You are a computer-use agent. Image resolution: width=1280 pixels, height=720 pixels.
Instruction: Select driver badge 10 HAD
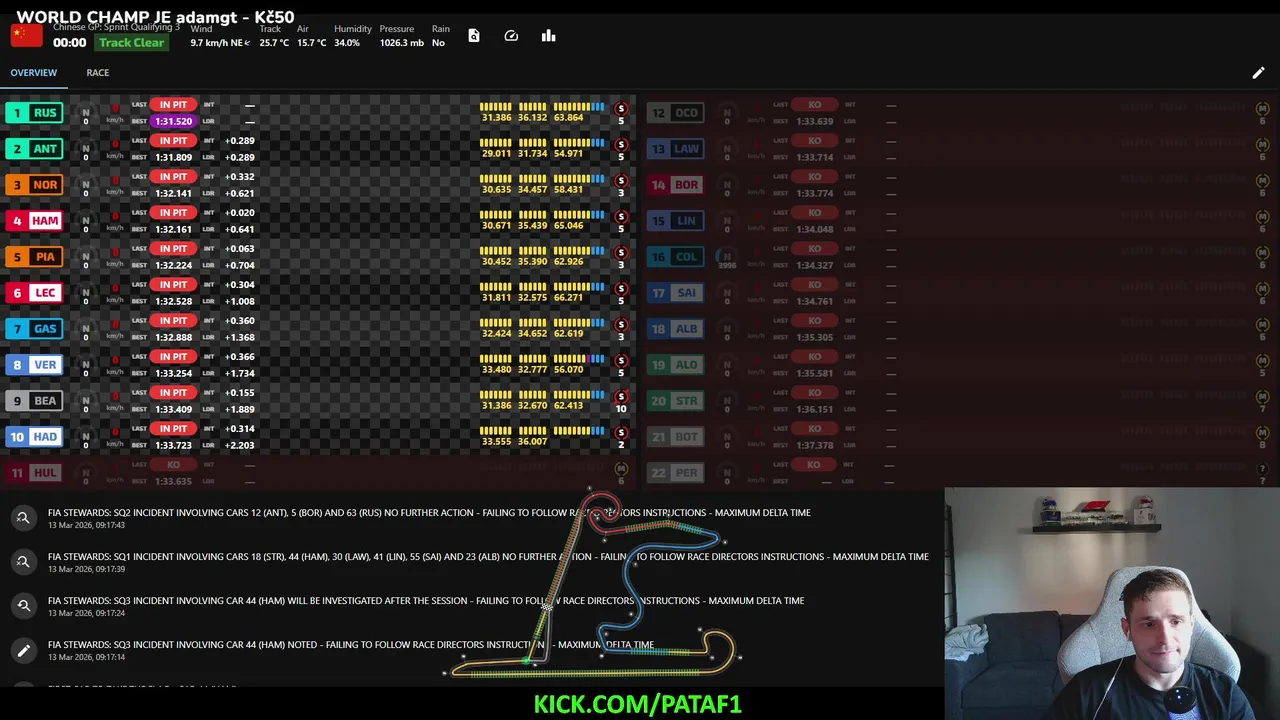[x=34, y=437]
